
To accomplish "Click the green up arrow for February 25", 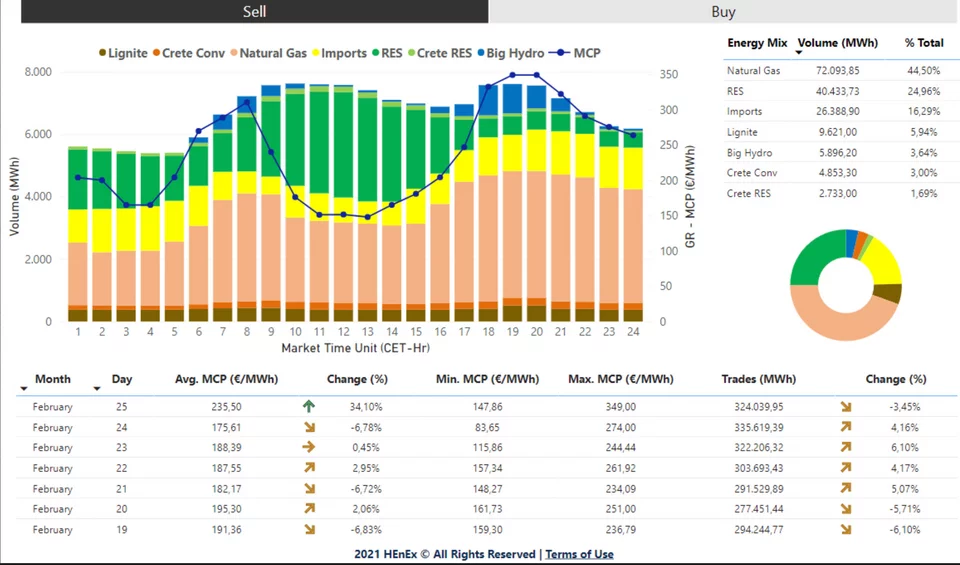I will 308,407.
